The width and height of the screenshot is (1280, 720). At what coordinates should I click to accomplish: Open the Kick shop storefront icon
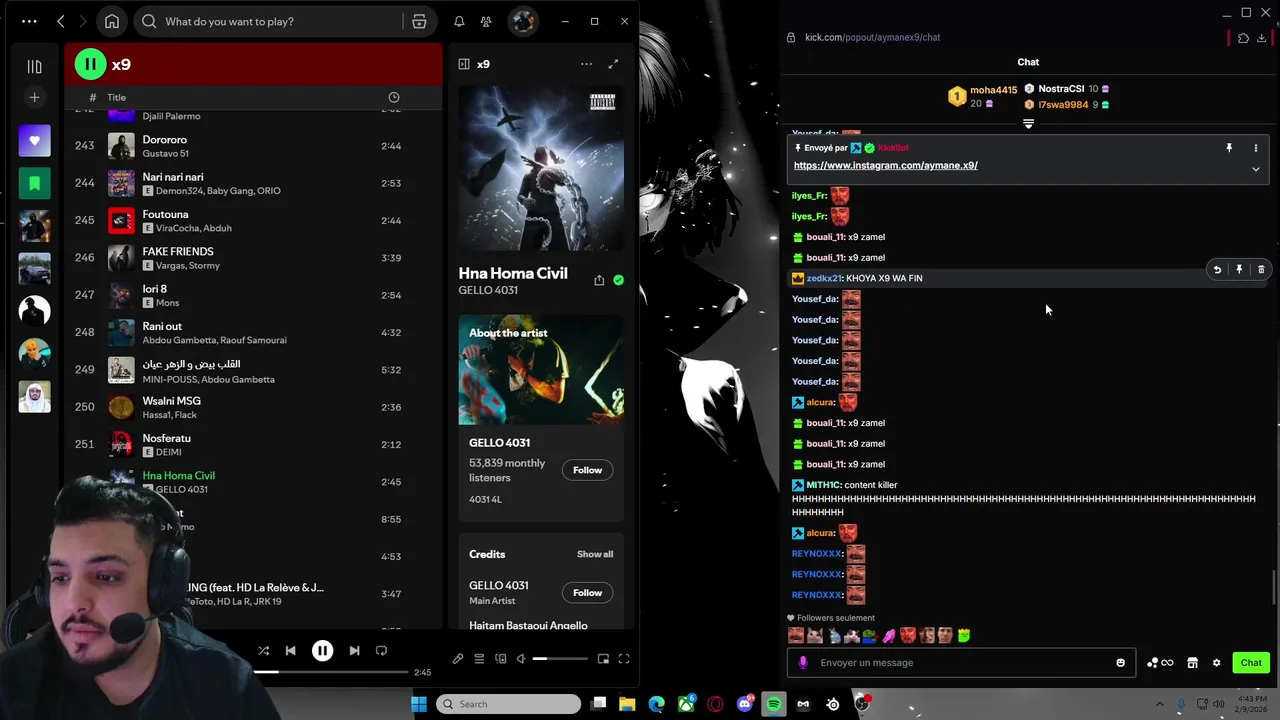pyautogui.click(x=1192, y=663)
